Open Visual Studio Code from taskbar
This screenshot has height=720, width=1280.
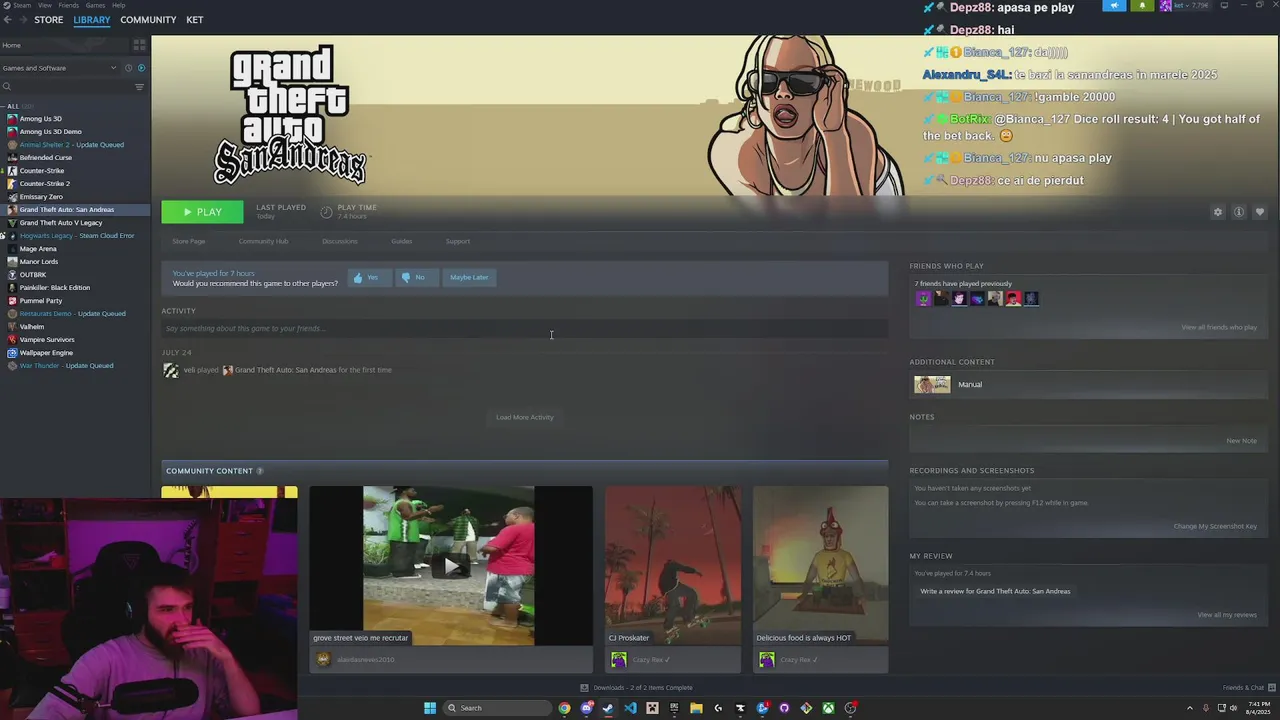[630, 708]
